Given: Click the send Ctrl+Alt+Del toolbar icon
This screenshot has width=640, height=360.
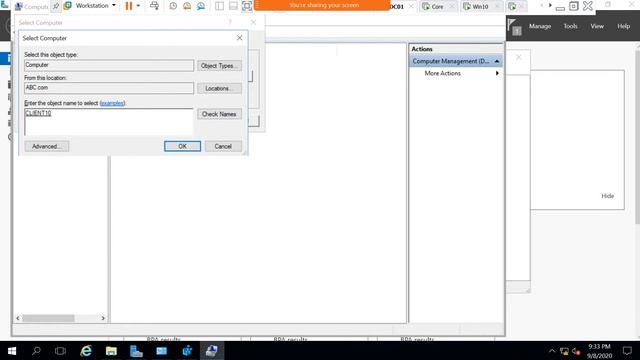Looking at the screenshot, I should 154,6.
